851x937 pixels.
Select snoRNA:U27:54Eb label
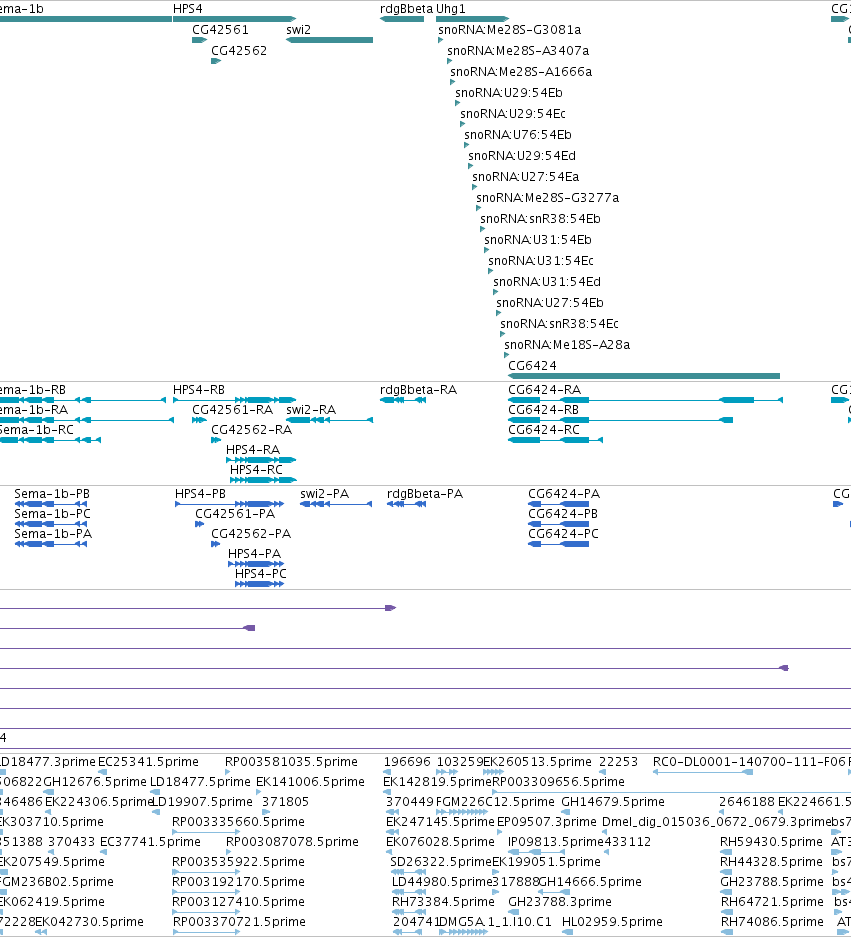pyautogui.click(x=550, y=302)
